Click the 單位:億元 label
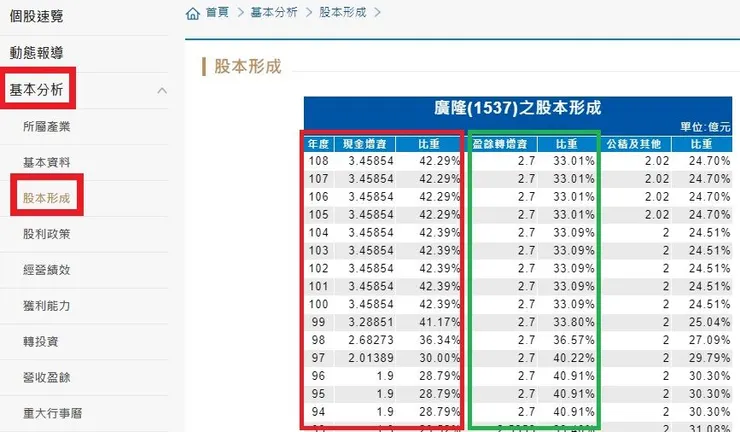 click(705, 127)
